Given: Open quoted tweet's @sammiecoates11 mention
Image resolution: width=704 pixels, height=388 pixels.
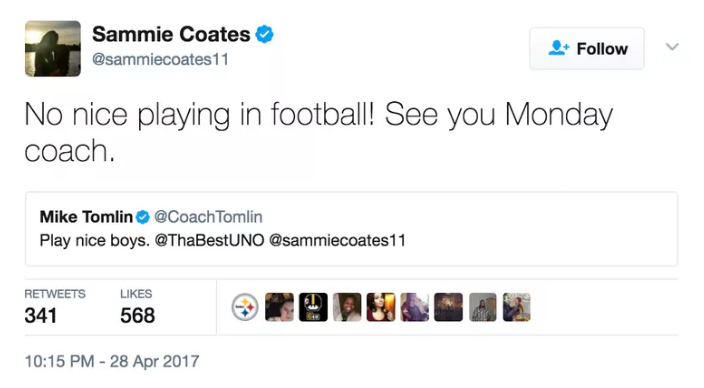Looking at the screenshot, I should click(x=338, y=240).
